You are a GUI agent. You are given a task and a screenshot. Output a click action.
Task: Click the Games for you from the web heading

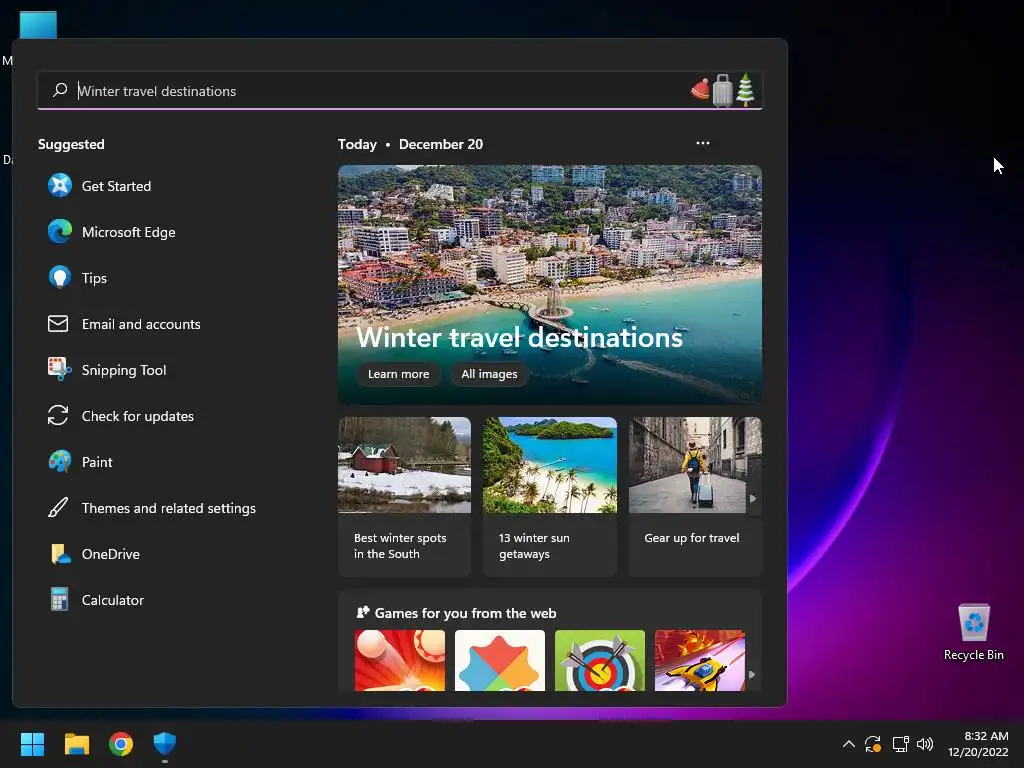(465, 613)
